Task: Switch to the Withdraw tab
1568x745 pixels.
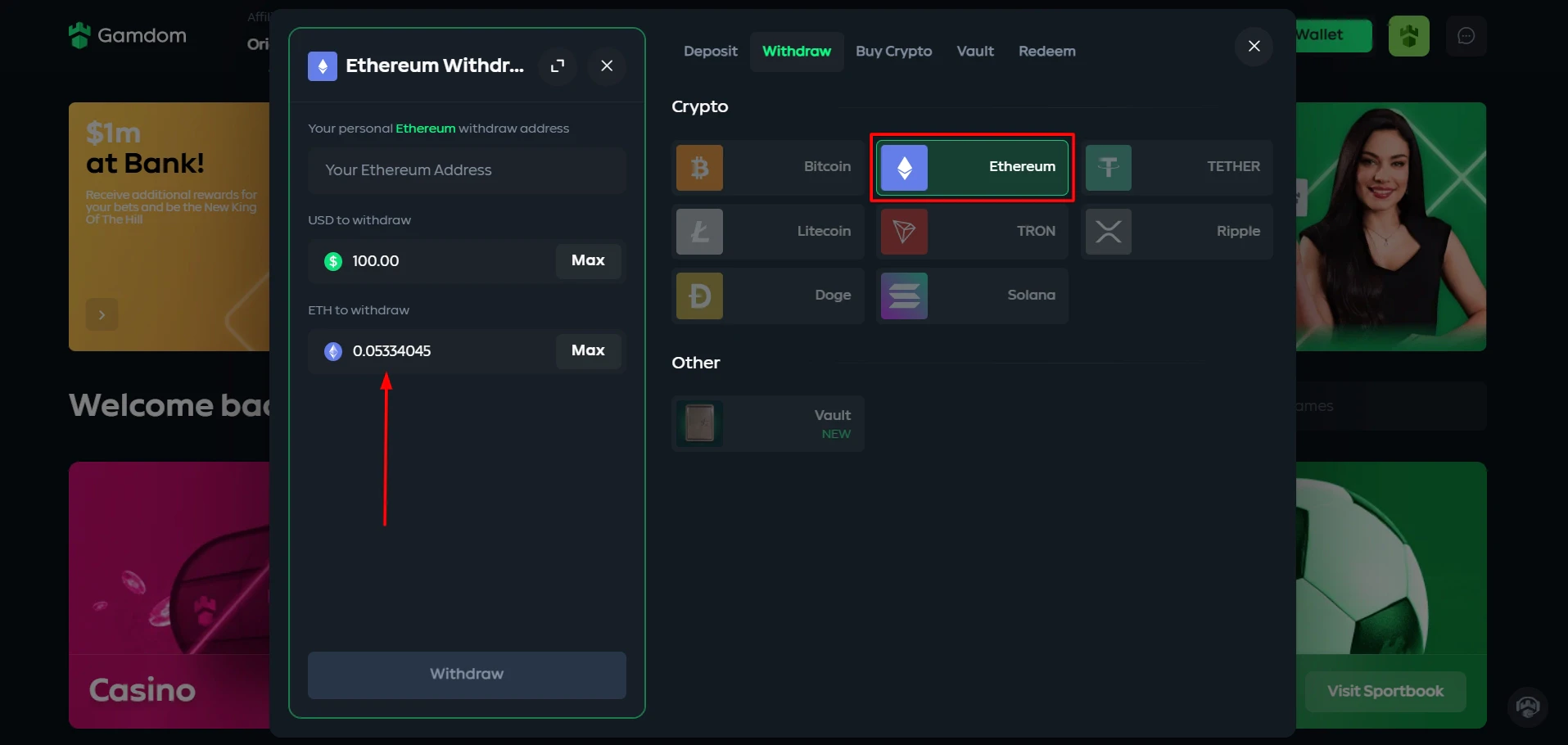Action: (797, 52)
